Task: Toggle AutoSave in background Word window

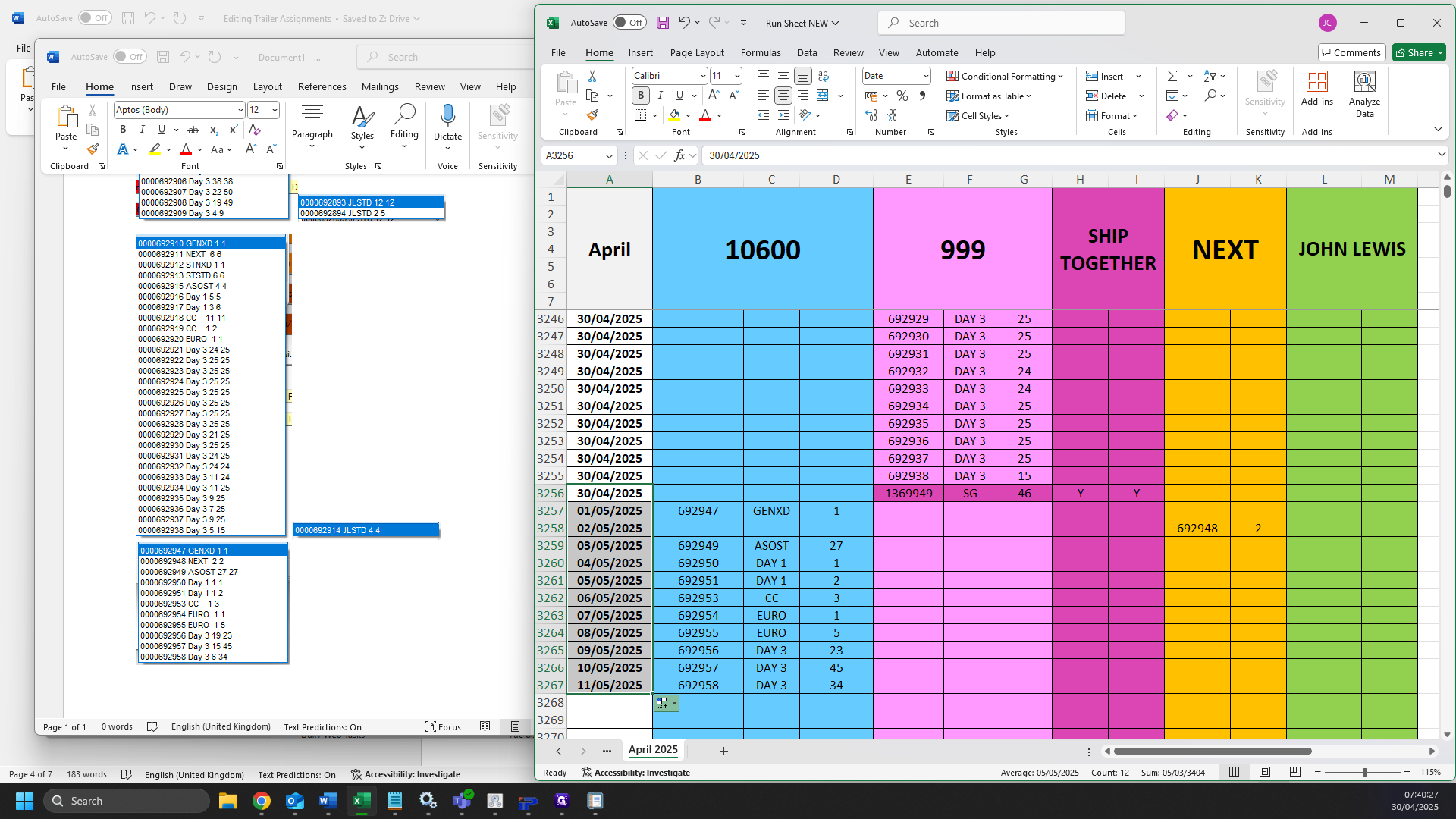Action: [95, 18]
